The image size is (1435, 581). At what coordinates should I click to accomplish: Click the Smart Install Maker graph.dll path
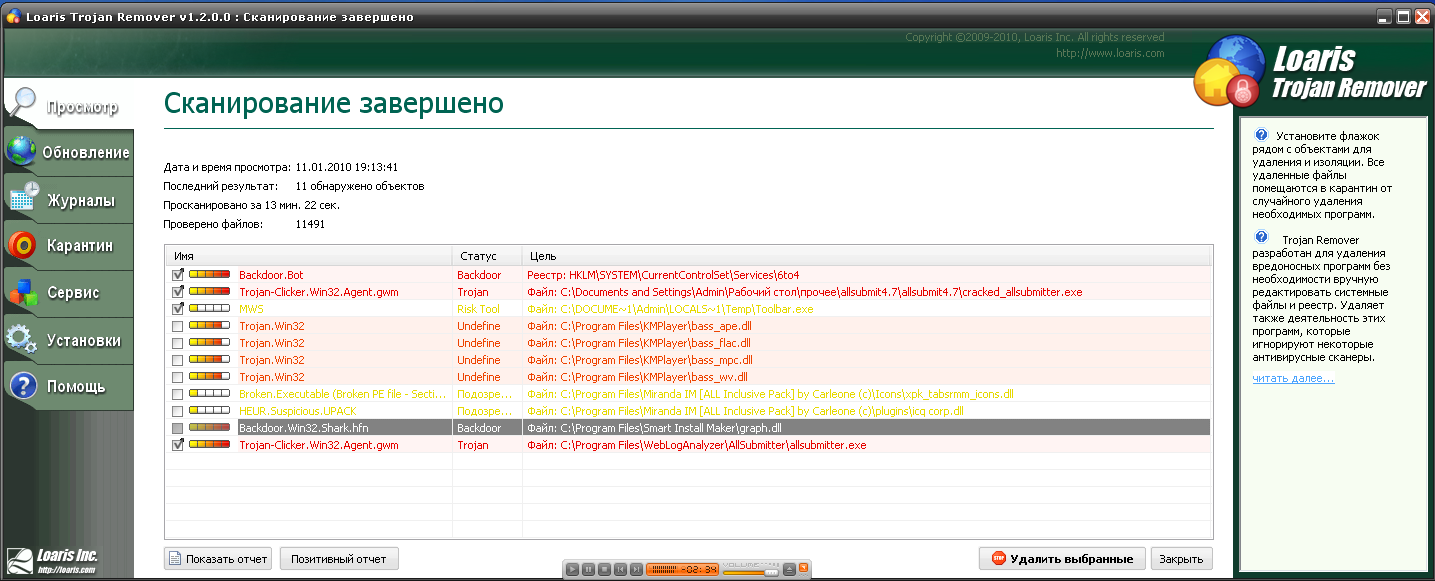tap(654, 428)
